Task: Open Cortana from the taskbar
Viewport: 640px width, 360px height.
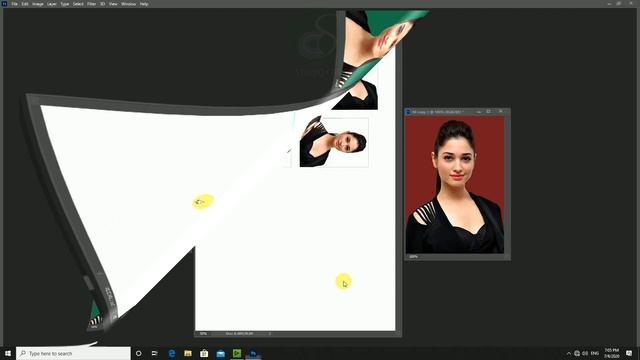Action: pos(138,353)
